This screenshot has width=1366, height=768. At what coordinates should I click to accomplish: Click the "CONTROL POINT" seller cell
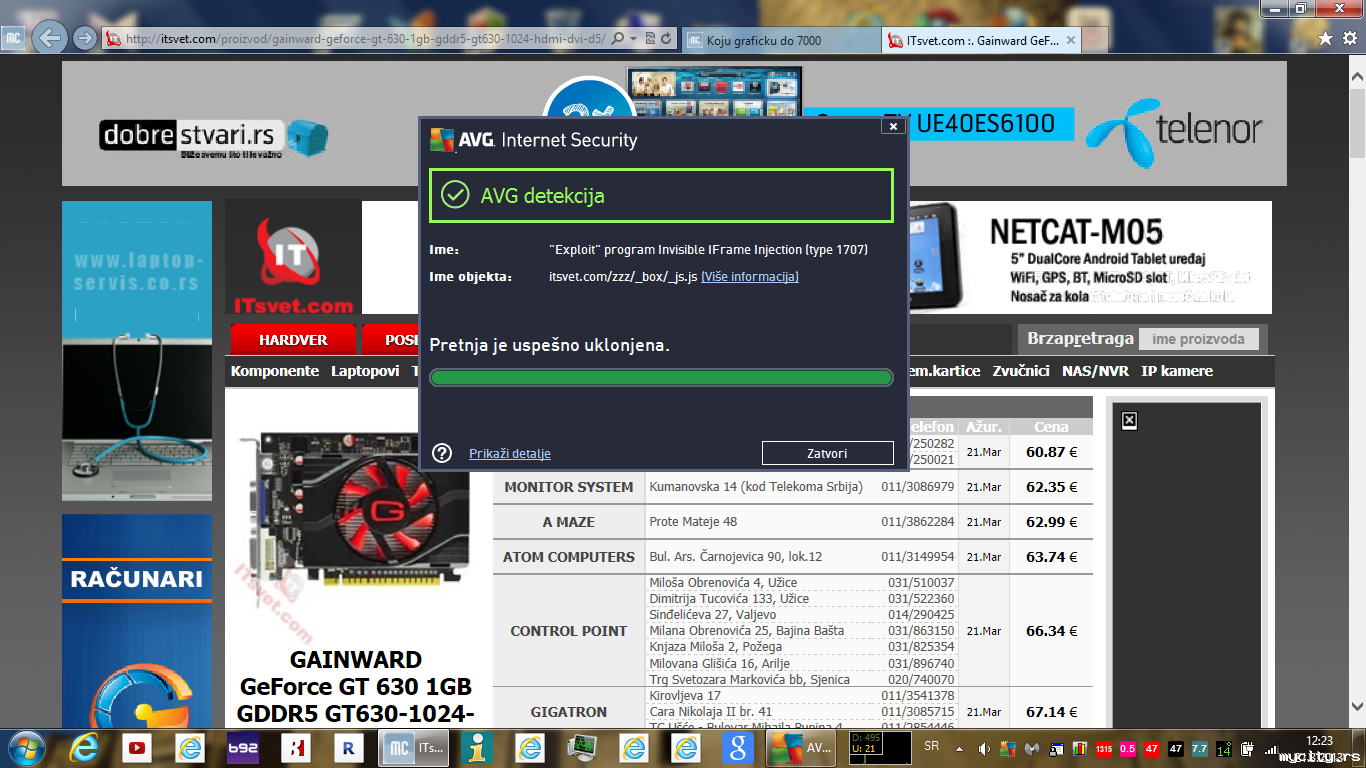[x=569, y=631]
